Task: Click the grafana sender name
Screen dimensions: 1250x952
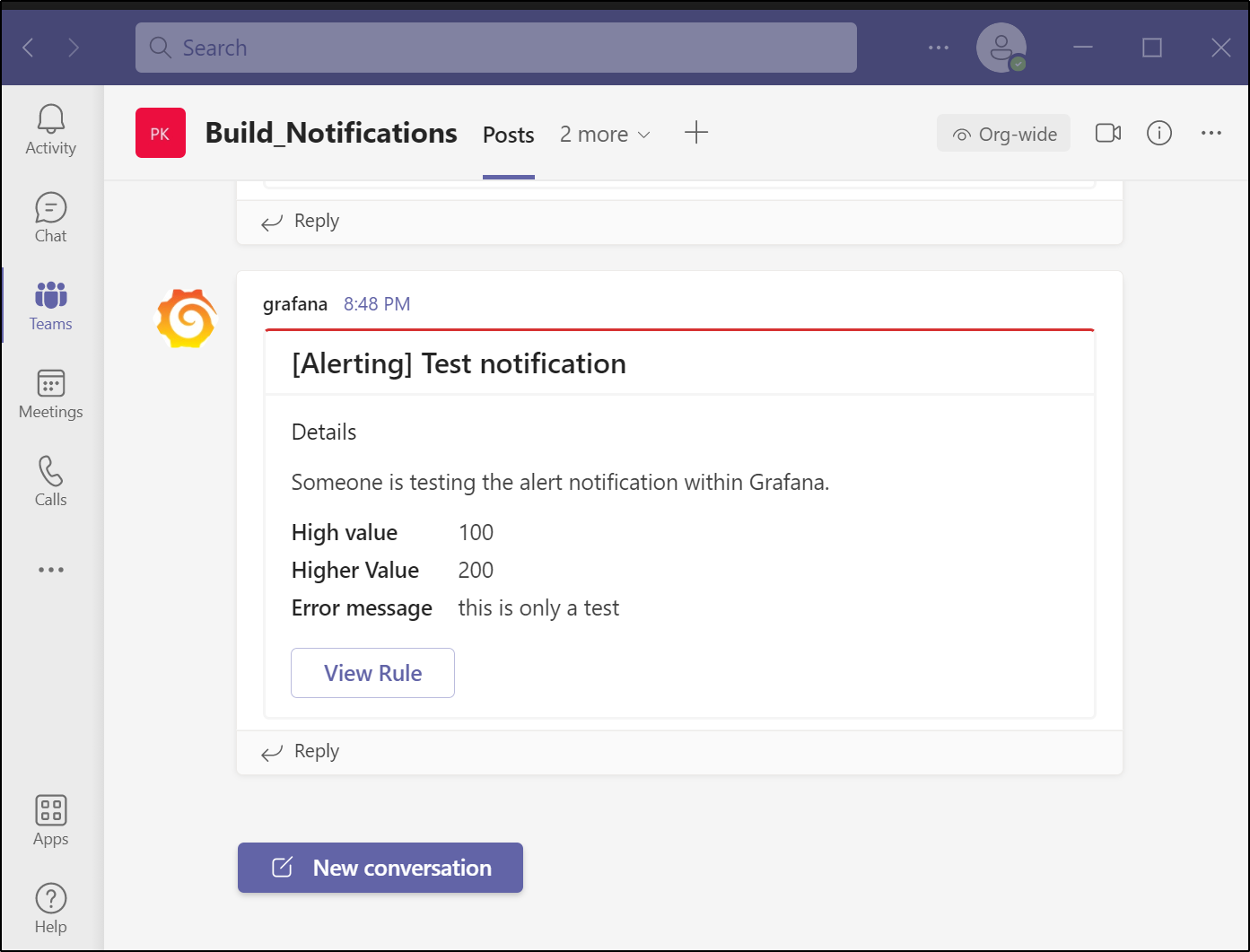Action: click(x=295, y=304)
